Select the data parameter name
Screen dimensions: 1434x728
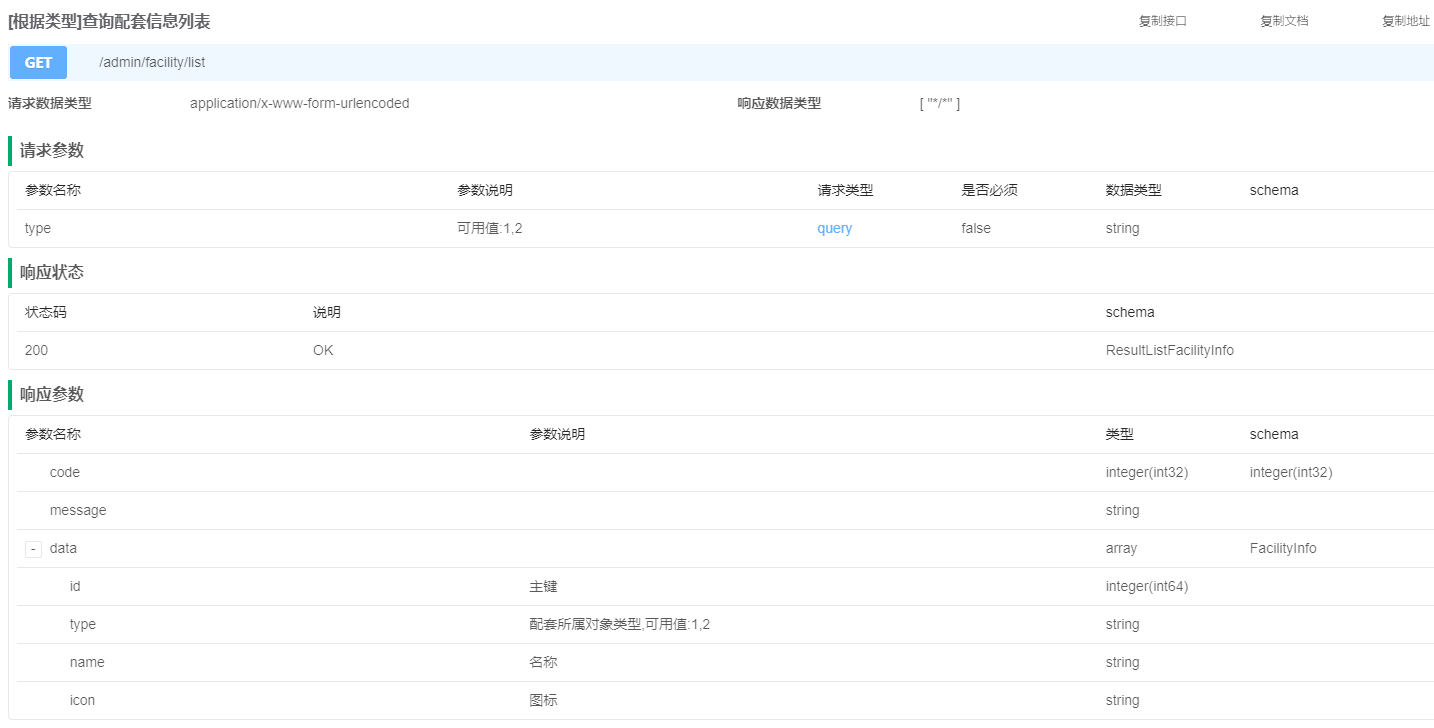point(63,548)
